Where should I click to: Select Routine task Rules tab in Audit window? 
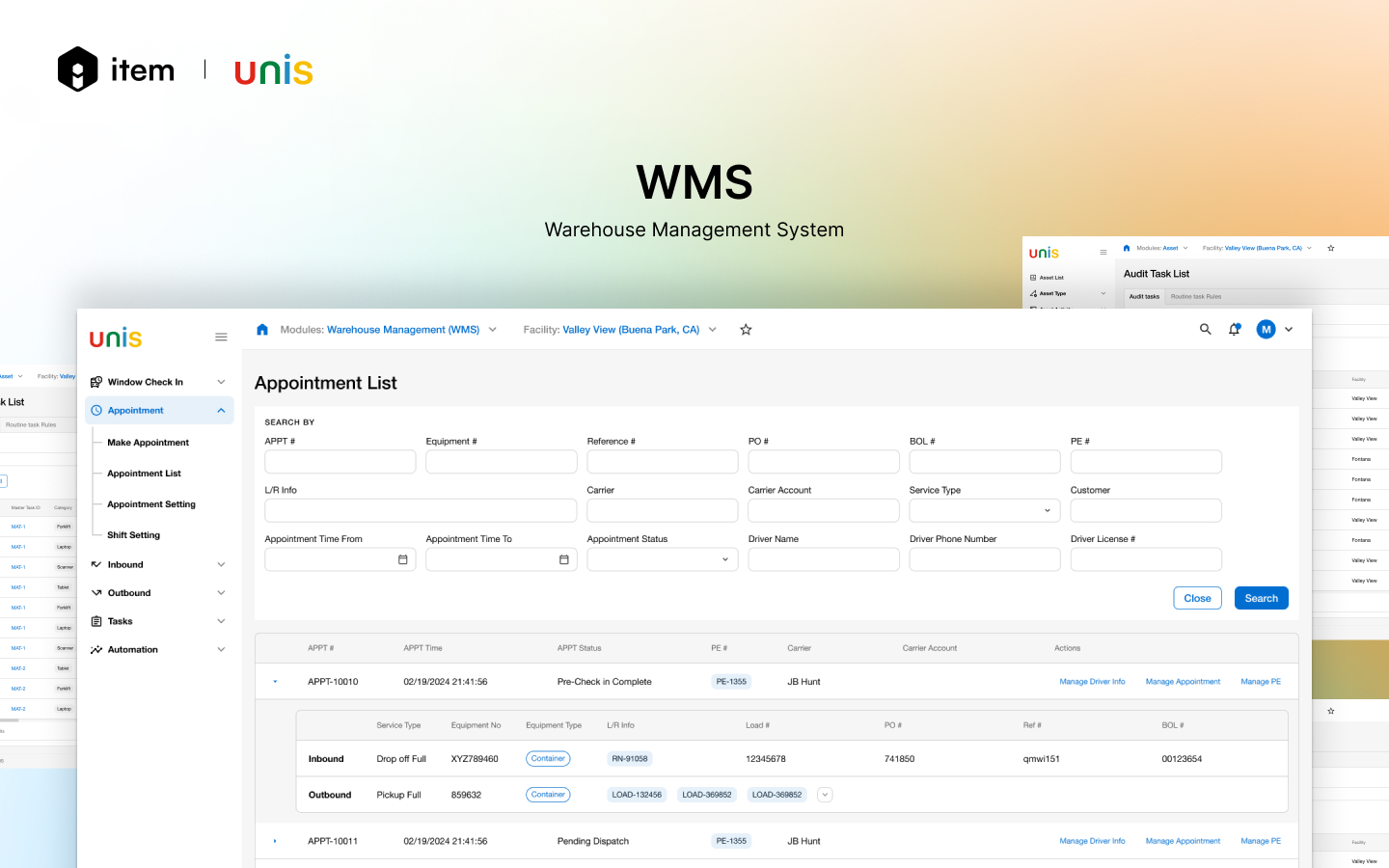[x=1196, y=296]
